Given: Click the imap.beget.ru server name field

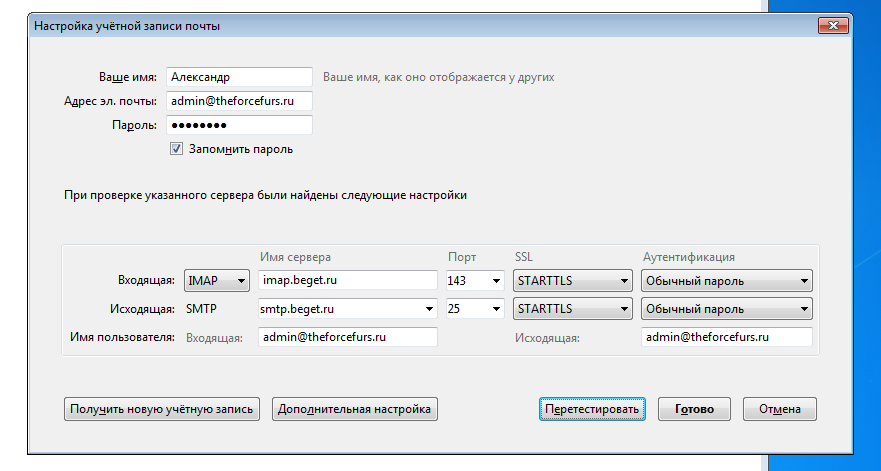Looking at the screenshot, I should [x=348, y=280].
